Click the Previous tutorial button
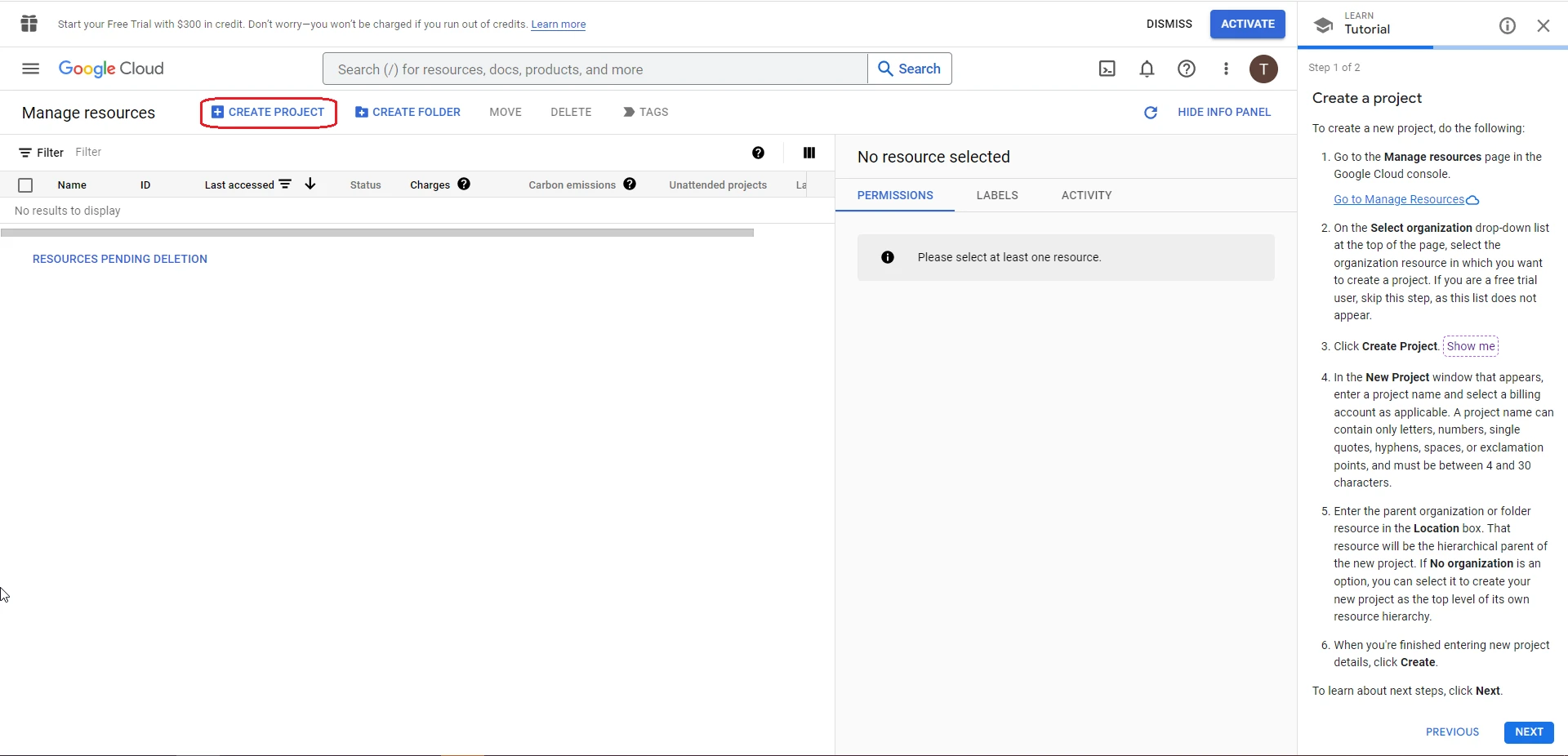Screen dimensions: 1568x756 click(1452, 732)
